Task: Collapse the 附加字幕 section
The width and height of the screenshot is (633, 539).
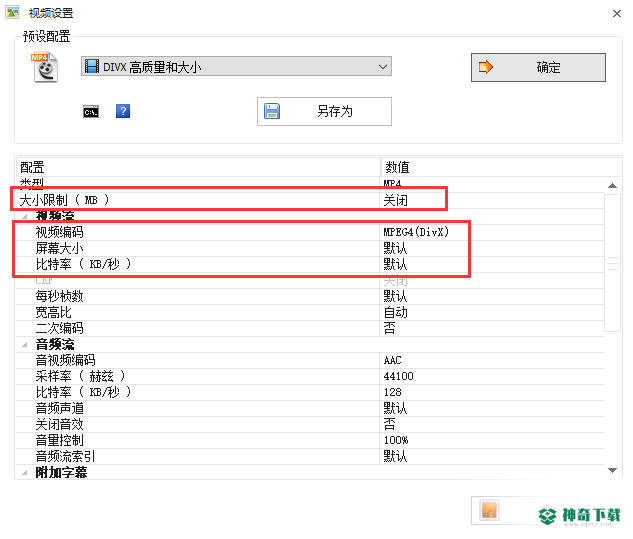Action: 25,472
